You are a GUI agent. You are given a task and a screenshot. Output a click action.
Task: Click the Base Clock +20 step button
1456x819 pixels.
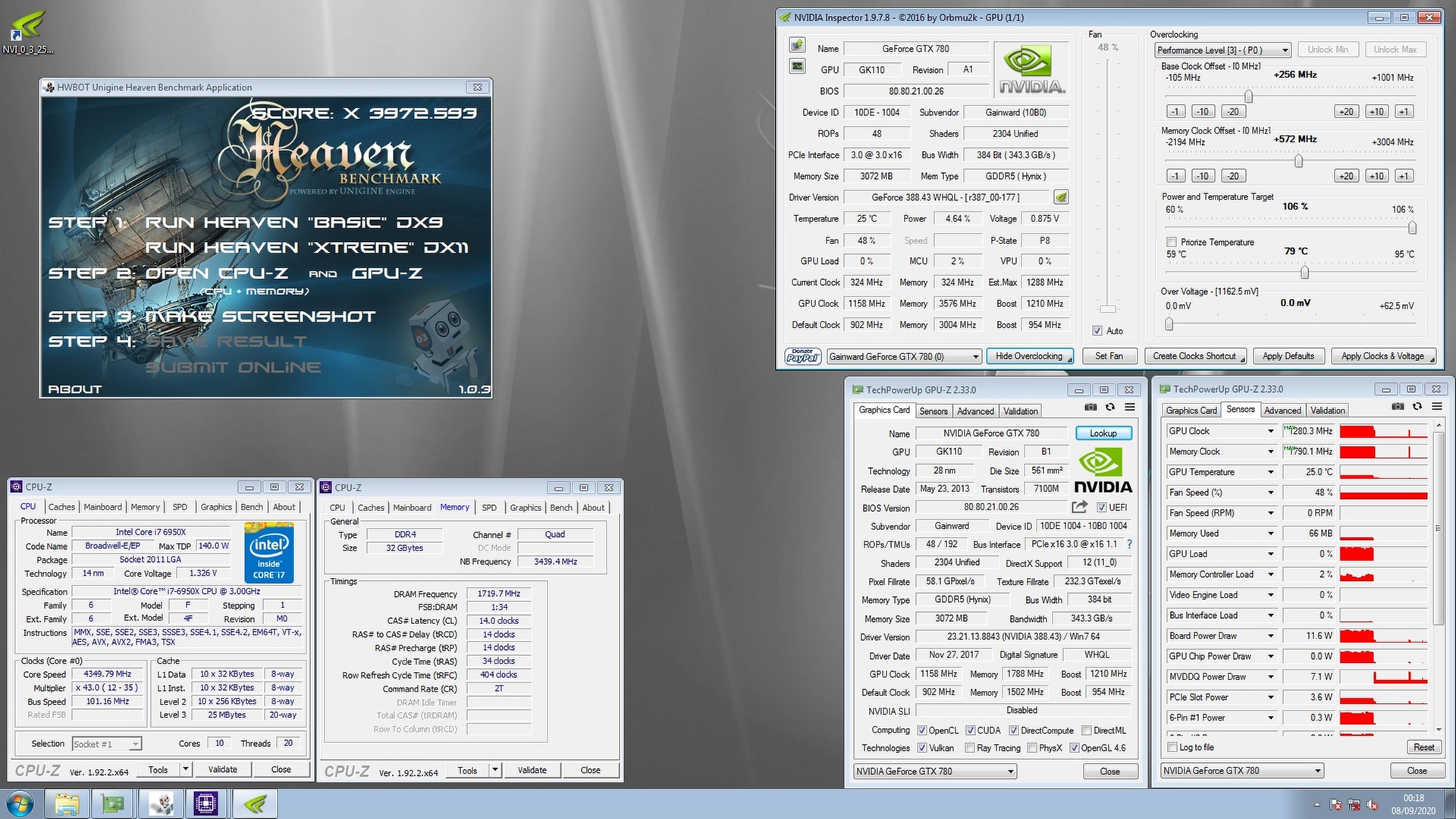tap(1347, 111)
